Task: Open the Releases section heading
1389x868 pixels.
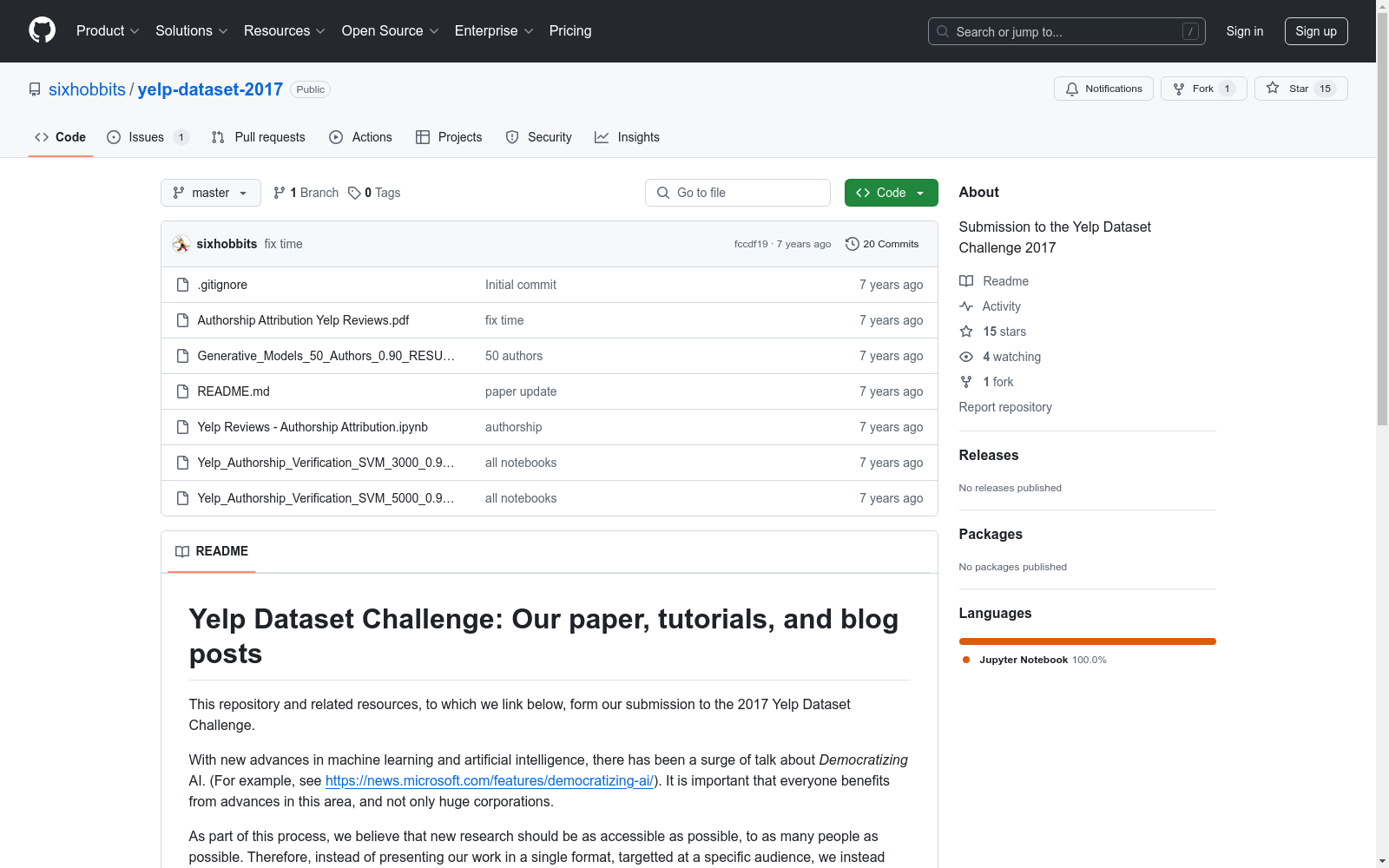Action: tap(989, 455)
